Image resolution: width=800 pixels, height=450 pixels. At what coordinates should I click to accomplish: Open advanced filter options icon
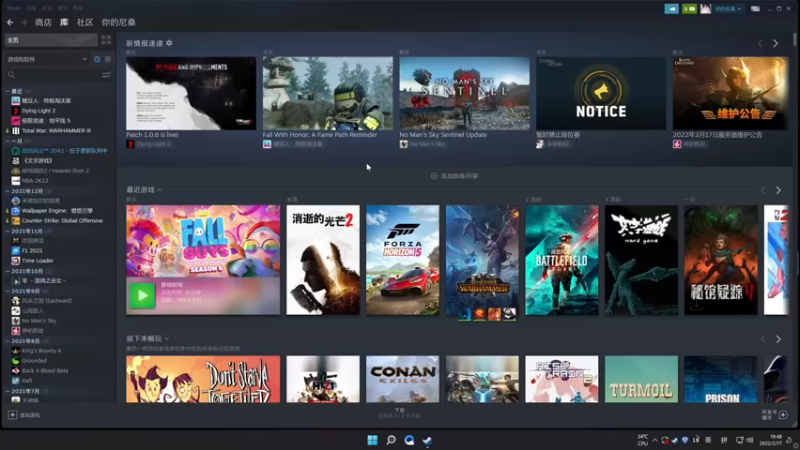pos(106,75)
